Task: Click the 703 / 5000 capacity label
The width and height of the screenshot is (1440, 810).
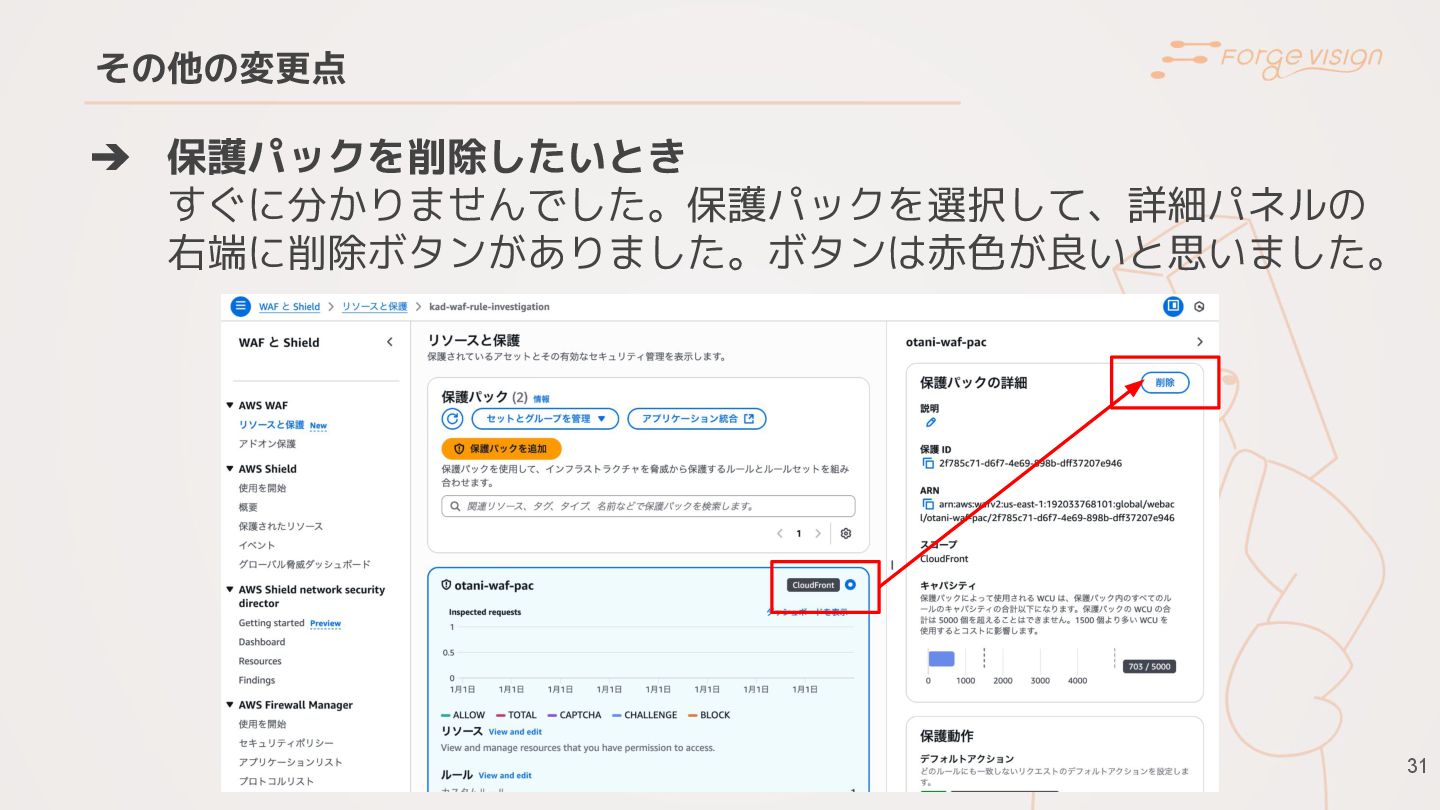Action: coord(1149,666)
